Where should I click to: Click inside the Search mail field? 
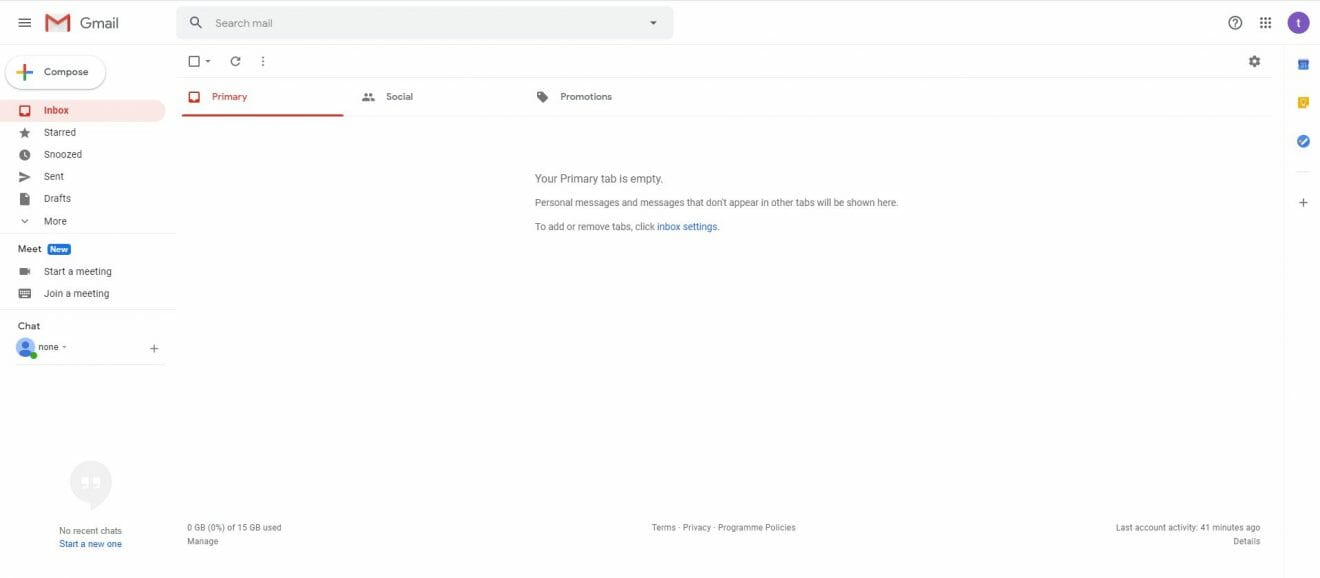[x=400, y=22]
